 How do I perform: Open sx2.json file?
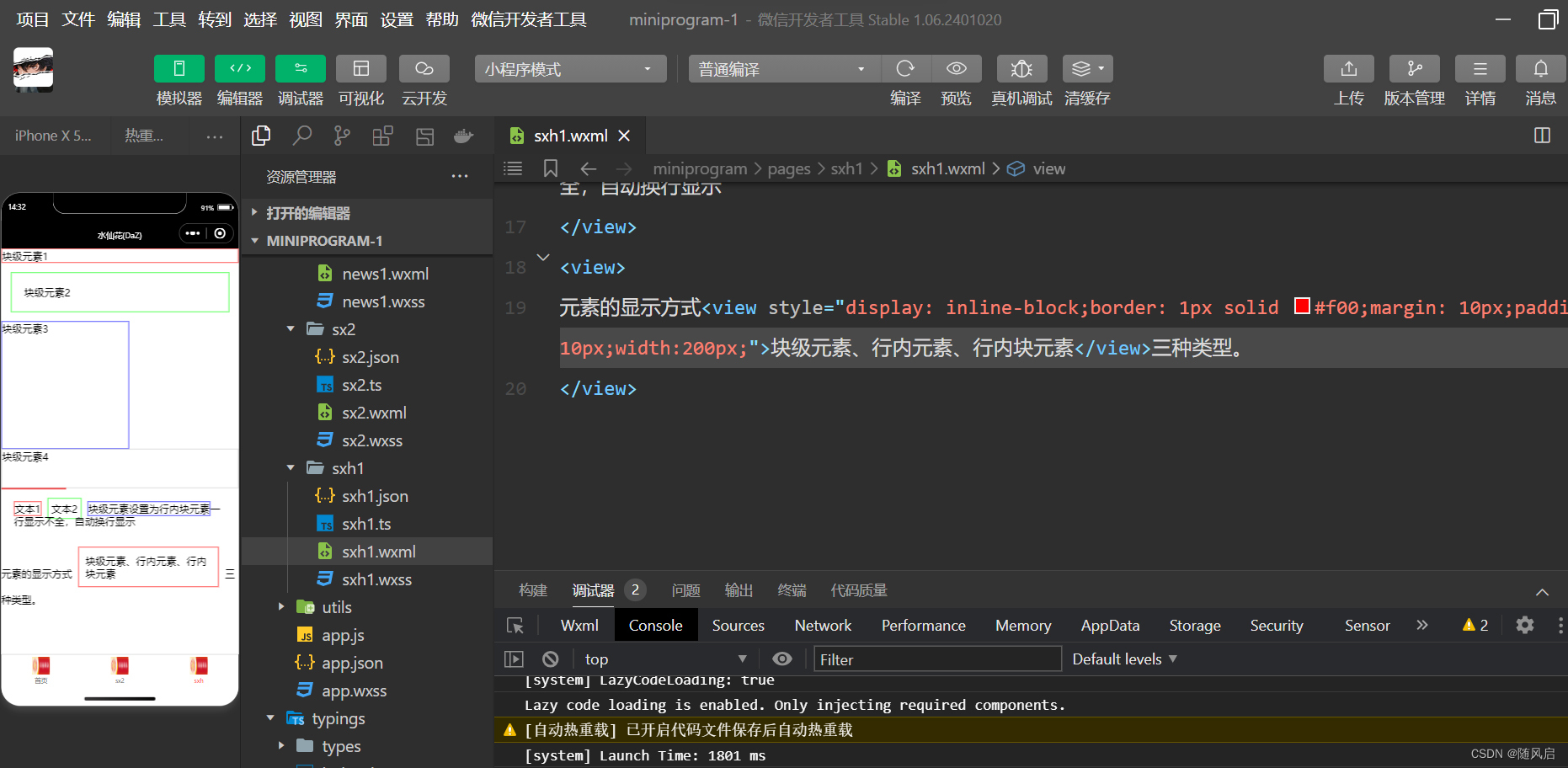tap(370, 357)
